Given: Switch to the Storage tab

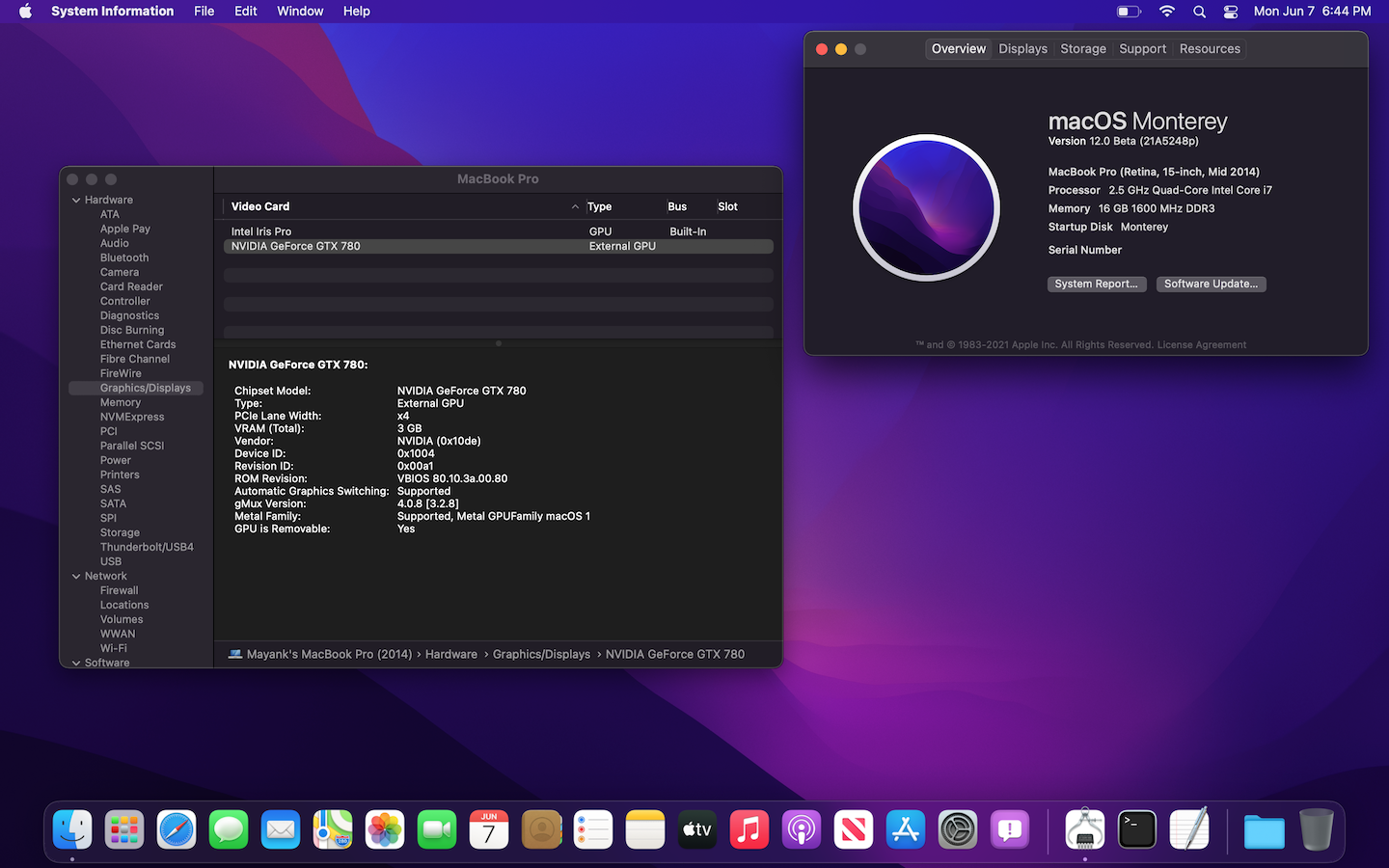Looking at the screenshot, I should click(x=1083, y=49).
